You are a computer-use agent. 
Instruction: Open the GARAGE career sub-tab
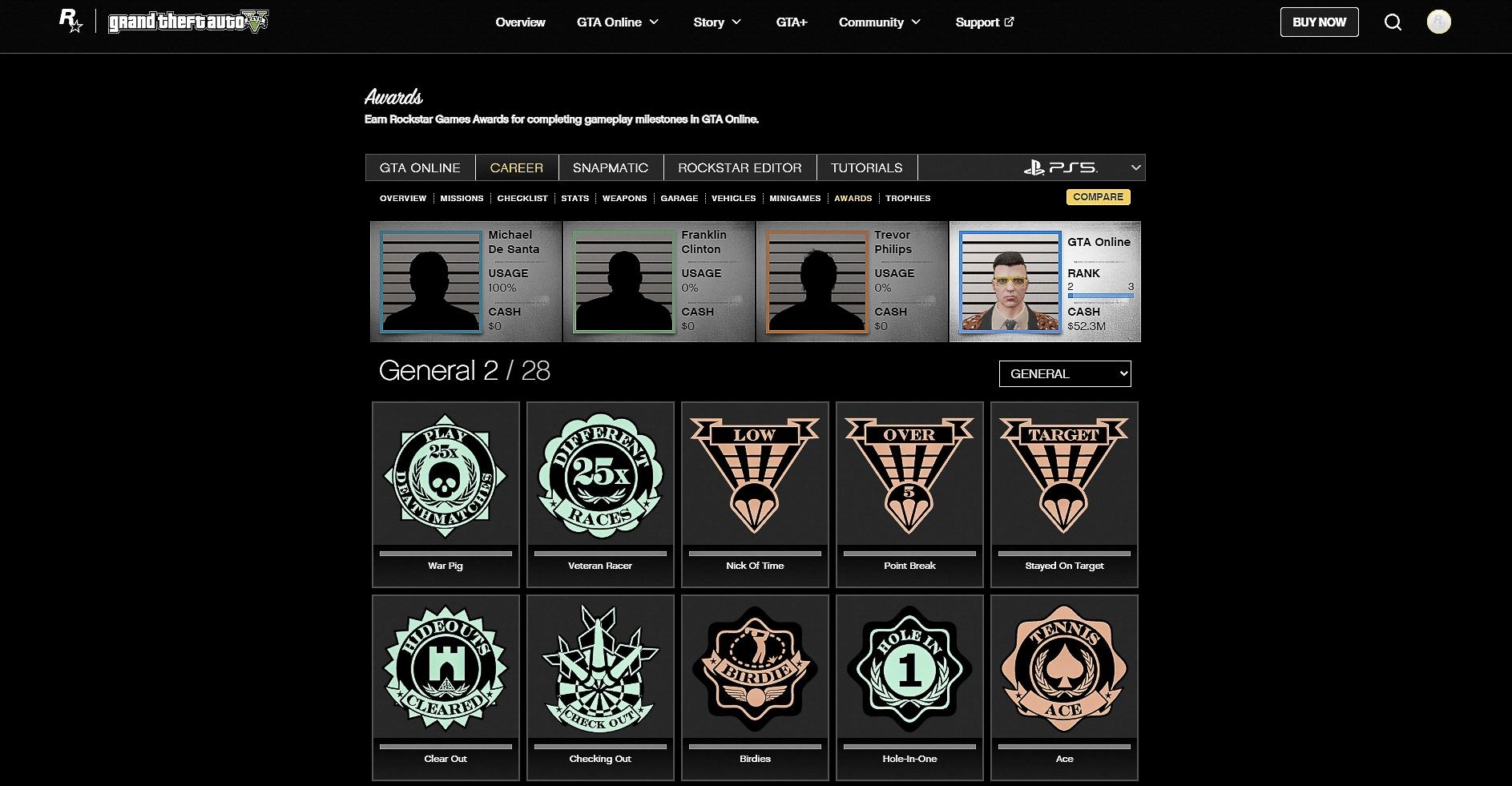coord(679,198)
